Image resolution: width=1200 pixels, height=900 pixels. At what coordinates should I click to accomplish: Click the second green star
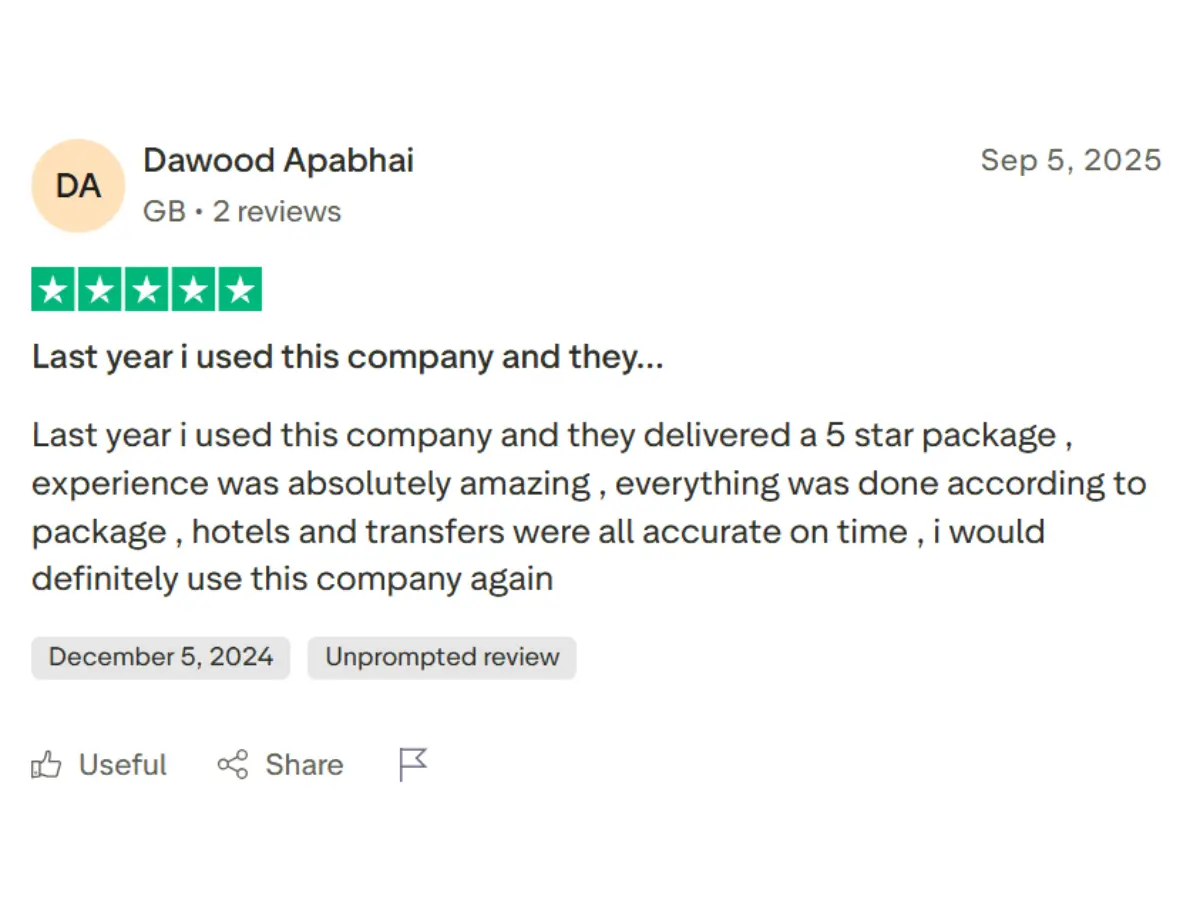[100, 290]
